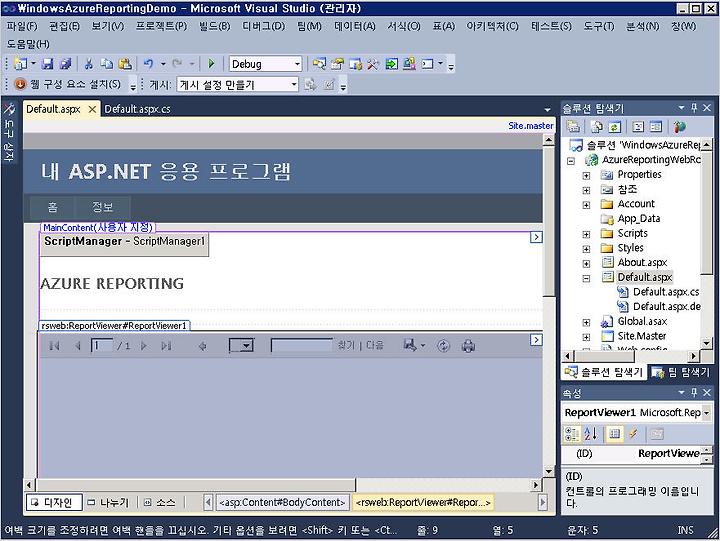This screenshot has width=720, height=541.
Task: Open Properties object selector dropdown
Action: pyautogui.click(x=706, y=413)
